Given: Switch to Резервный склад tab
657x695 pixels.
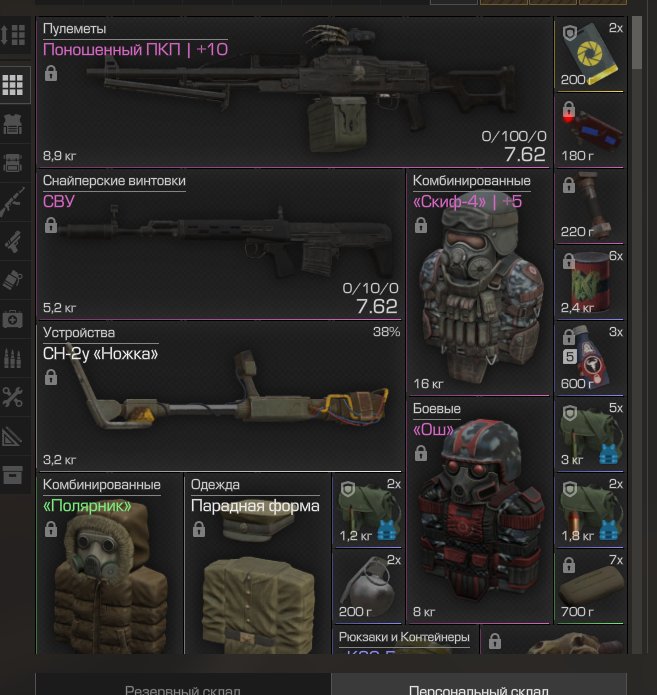Looking at the screenshot, I should 183,685.
